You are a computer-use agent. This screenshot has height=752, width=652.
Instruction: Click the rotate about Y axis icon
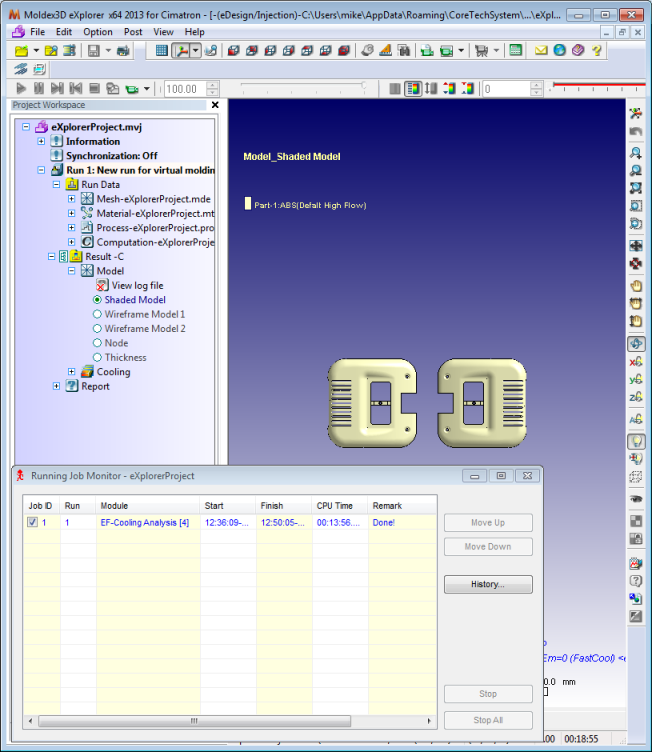point(636,380)
